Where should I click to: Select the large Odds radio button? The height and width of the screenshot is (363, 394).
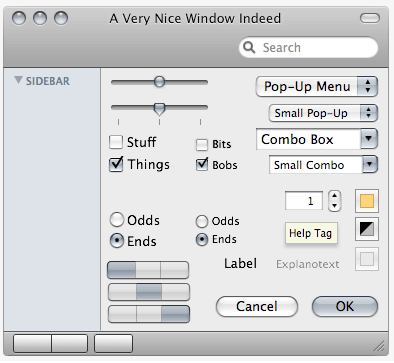(117, 220)
